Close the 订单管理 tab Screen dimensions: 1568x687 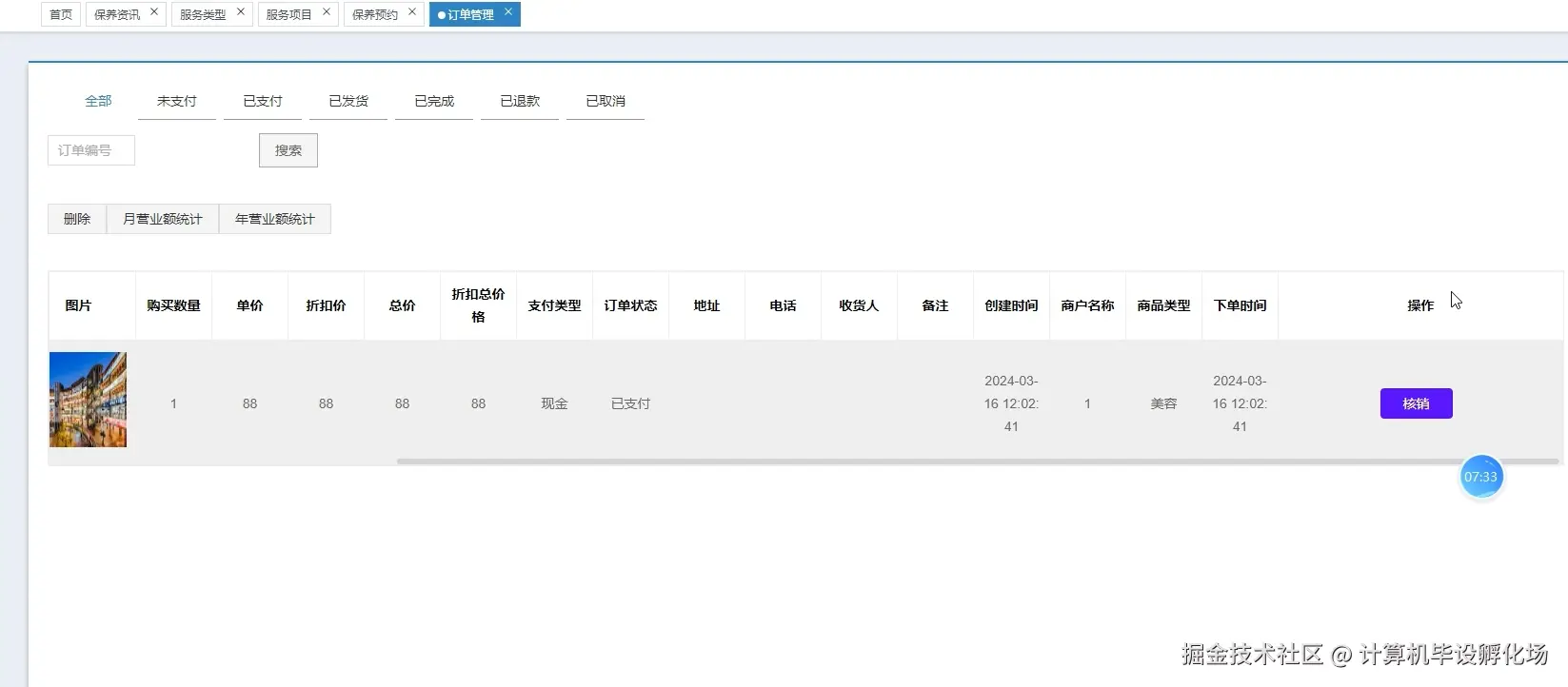click(508, 12)
